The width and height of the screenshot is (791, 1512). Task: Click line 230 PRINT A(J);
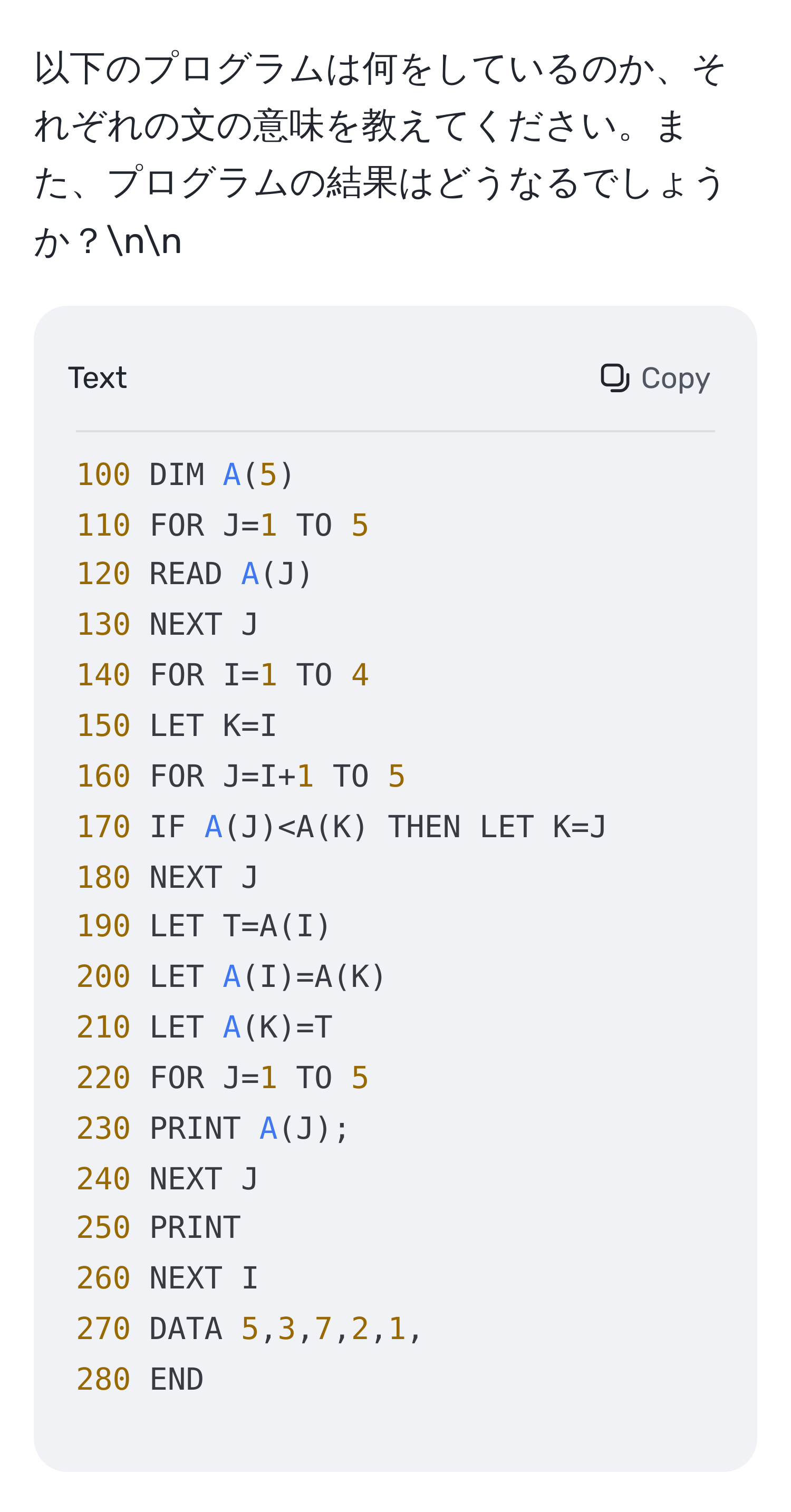pos(213,1128)
